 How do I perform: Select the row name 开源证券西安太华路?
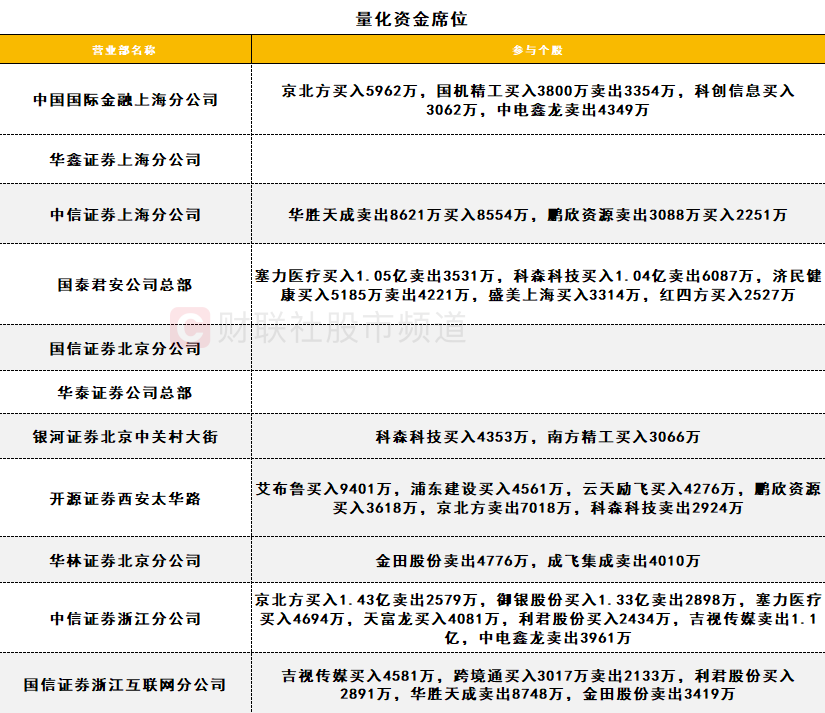point(125,498)
